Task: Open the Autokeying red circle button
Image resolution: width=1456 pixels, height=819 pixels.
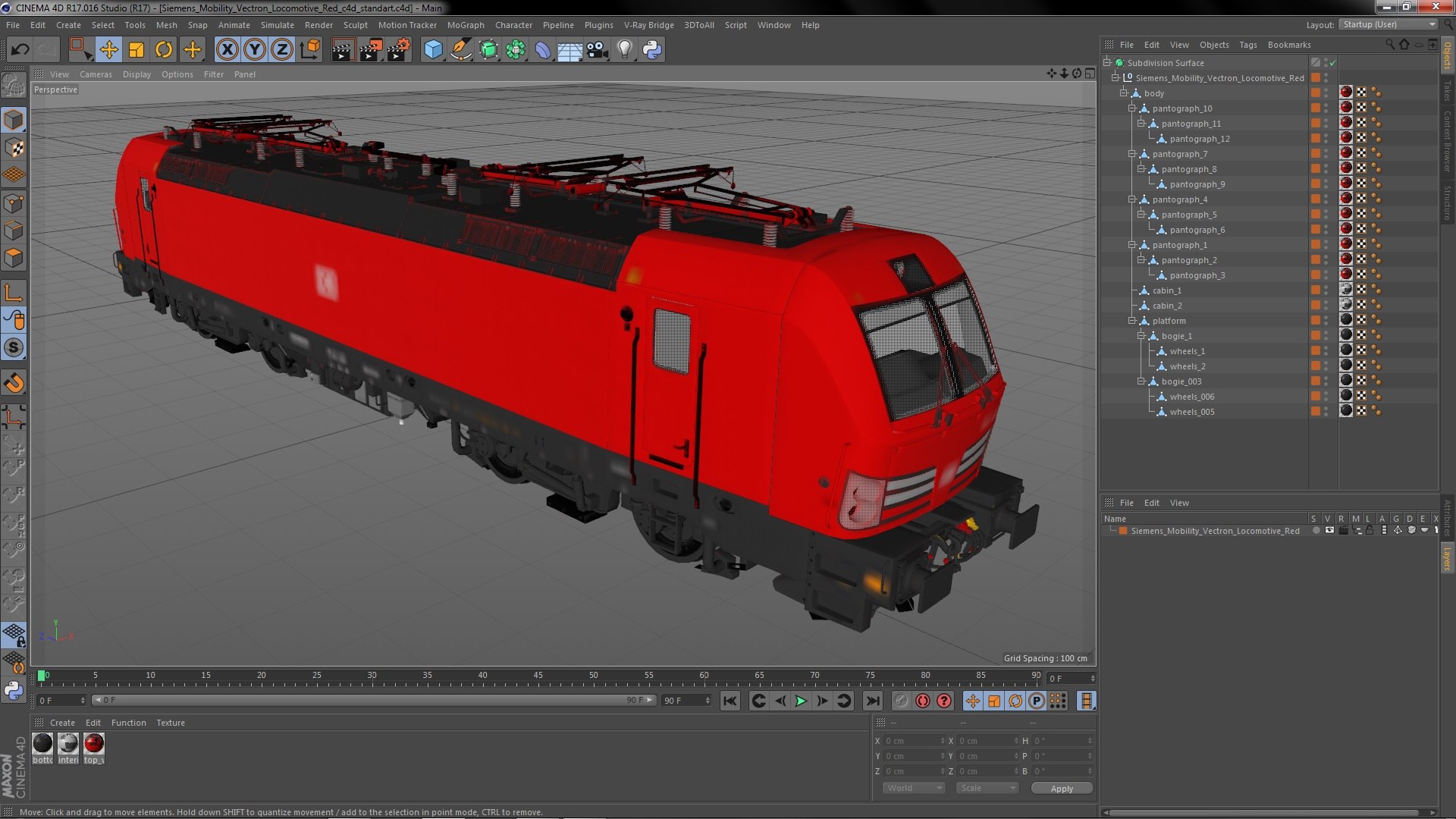Action: pos(922,701)
